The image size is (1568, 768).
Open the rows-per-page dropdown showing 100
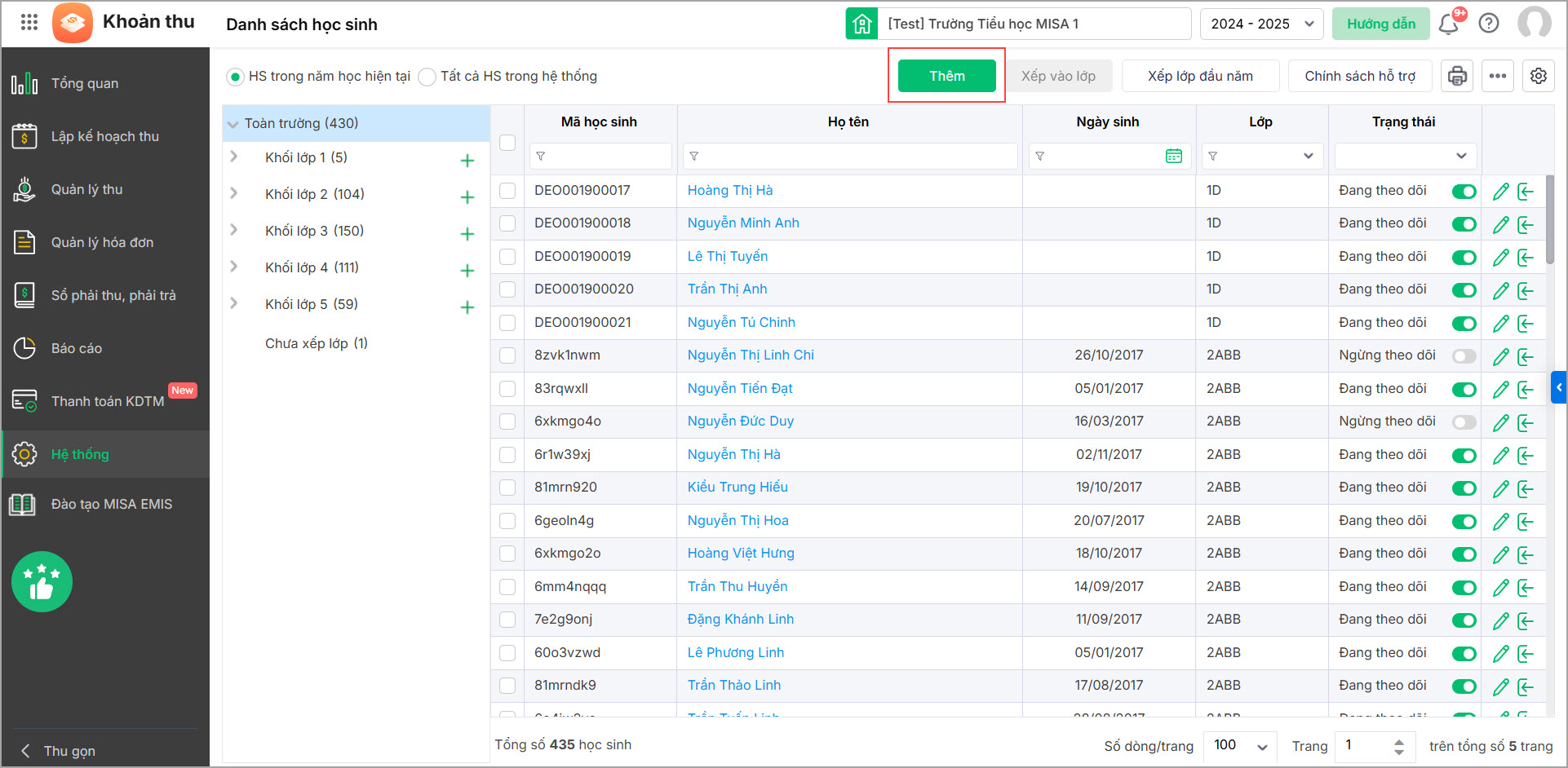coord(1240,746)
